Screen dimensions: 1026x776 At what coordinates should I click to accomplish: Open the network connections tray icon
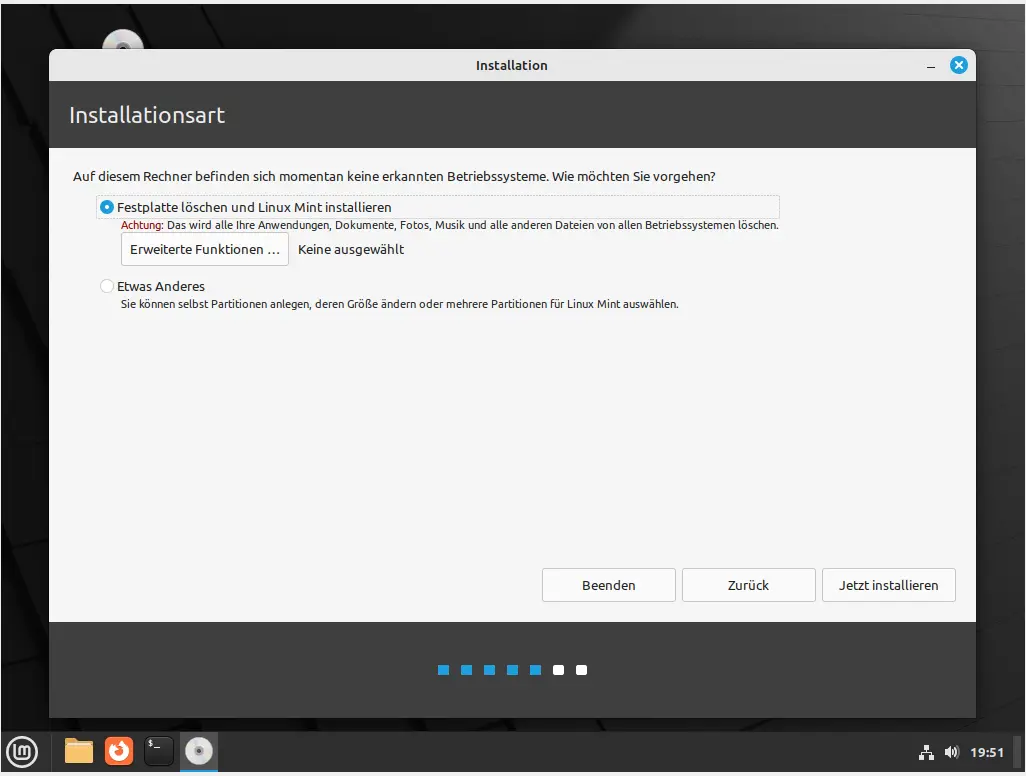pyautogui.click(x=925, y=752)
